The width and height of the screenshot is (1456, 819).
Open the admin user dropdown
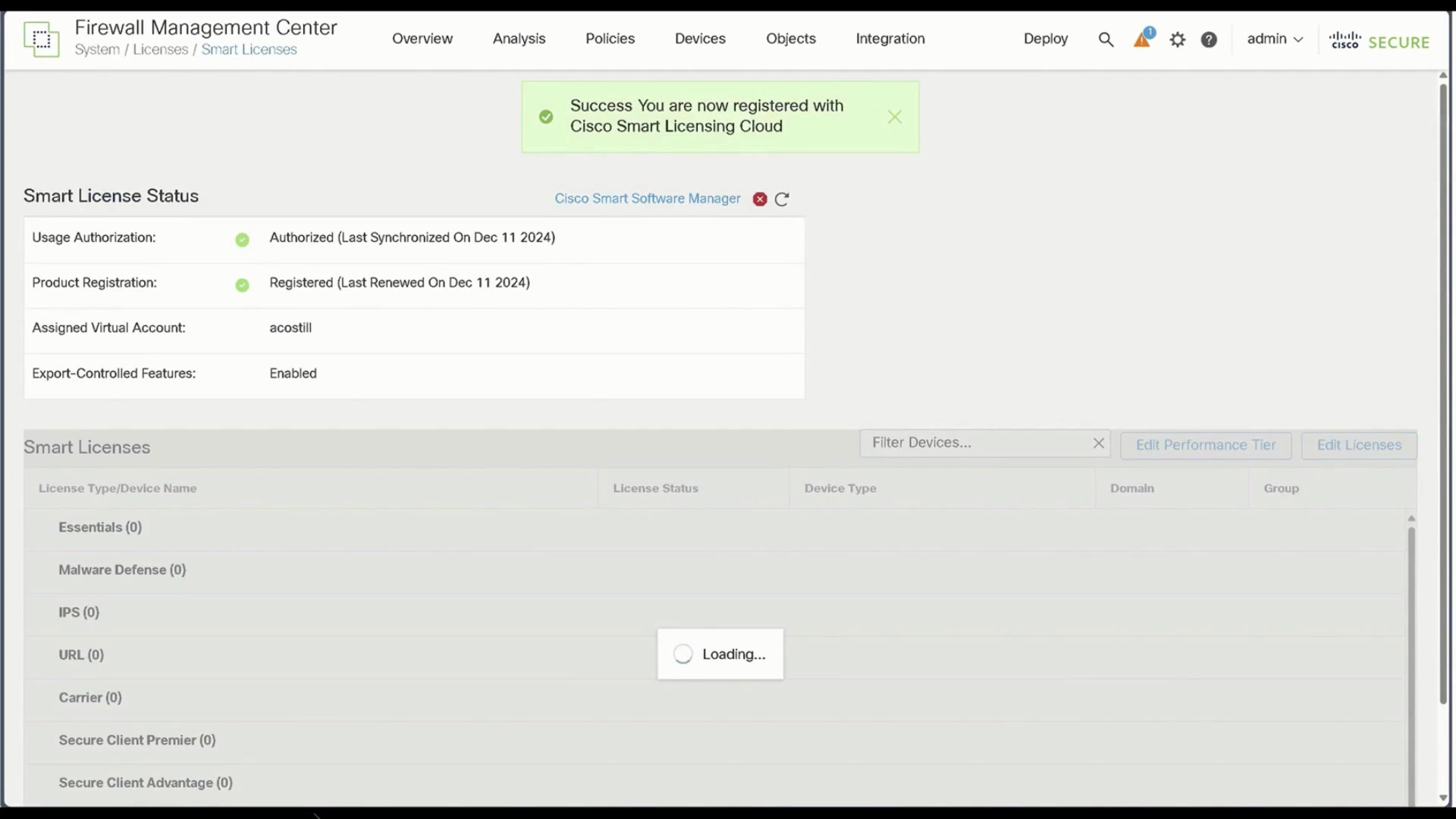1275,39
